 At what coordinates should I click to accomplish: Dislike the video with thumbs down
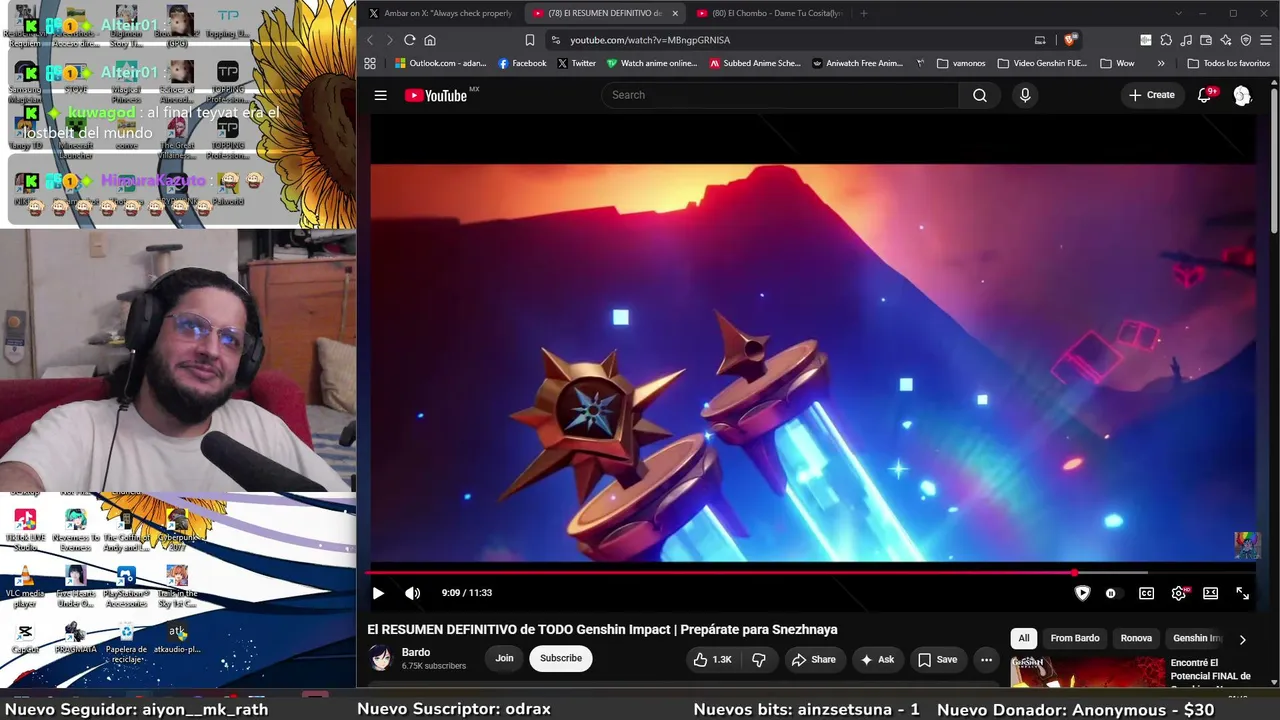click(x=759, y=659)
